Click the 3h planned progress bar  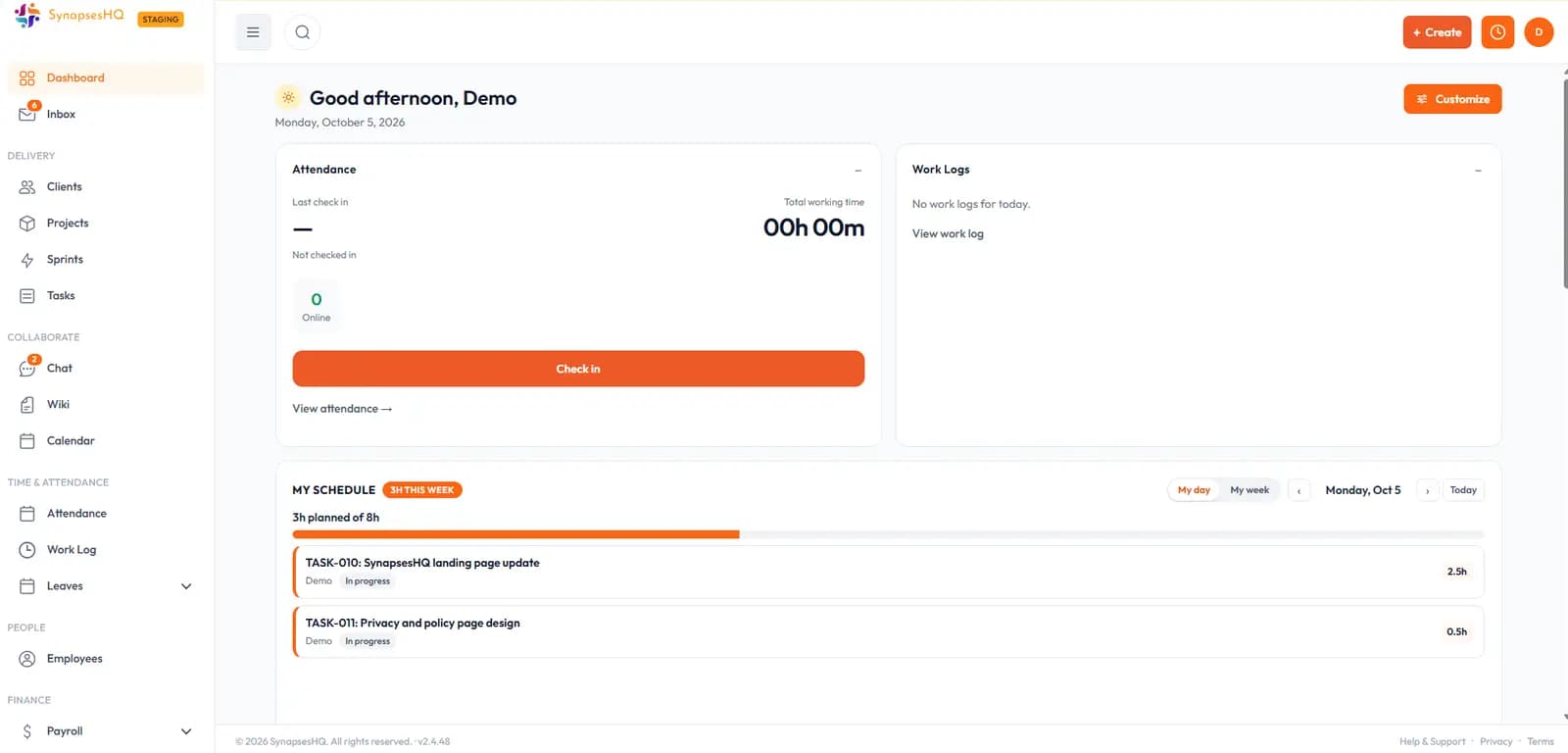888,534
